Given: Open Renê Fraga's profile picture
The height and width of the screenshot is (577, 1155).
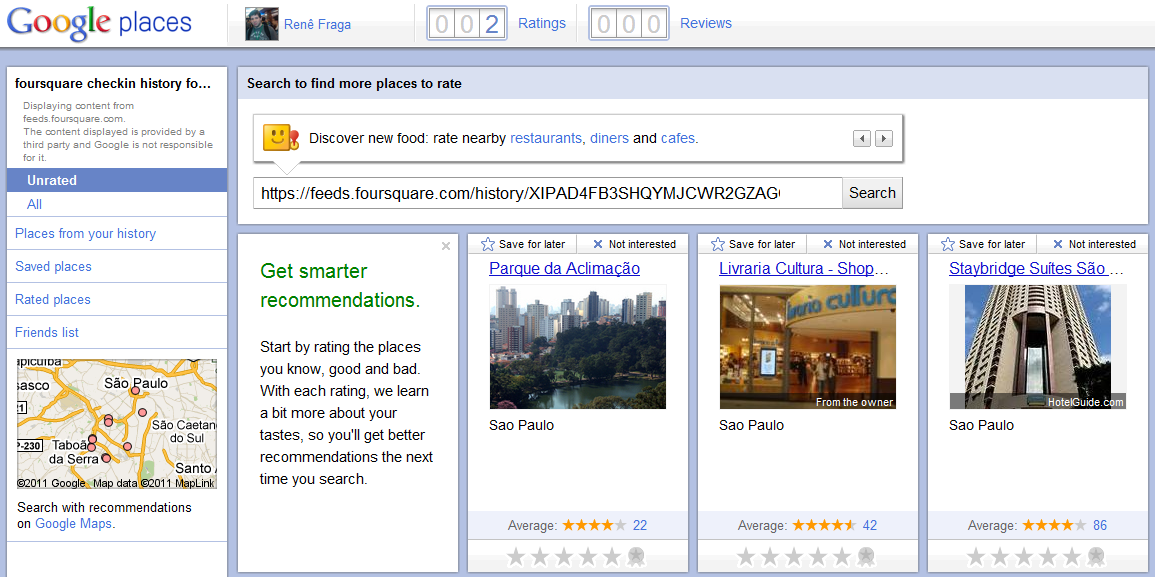Looking at the screenshot, I should (261, 24).
